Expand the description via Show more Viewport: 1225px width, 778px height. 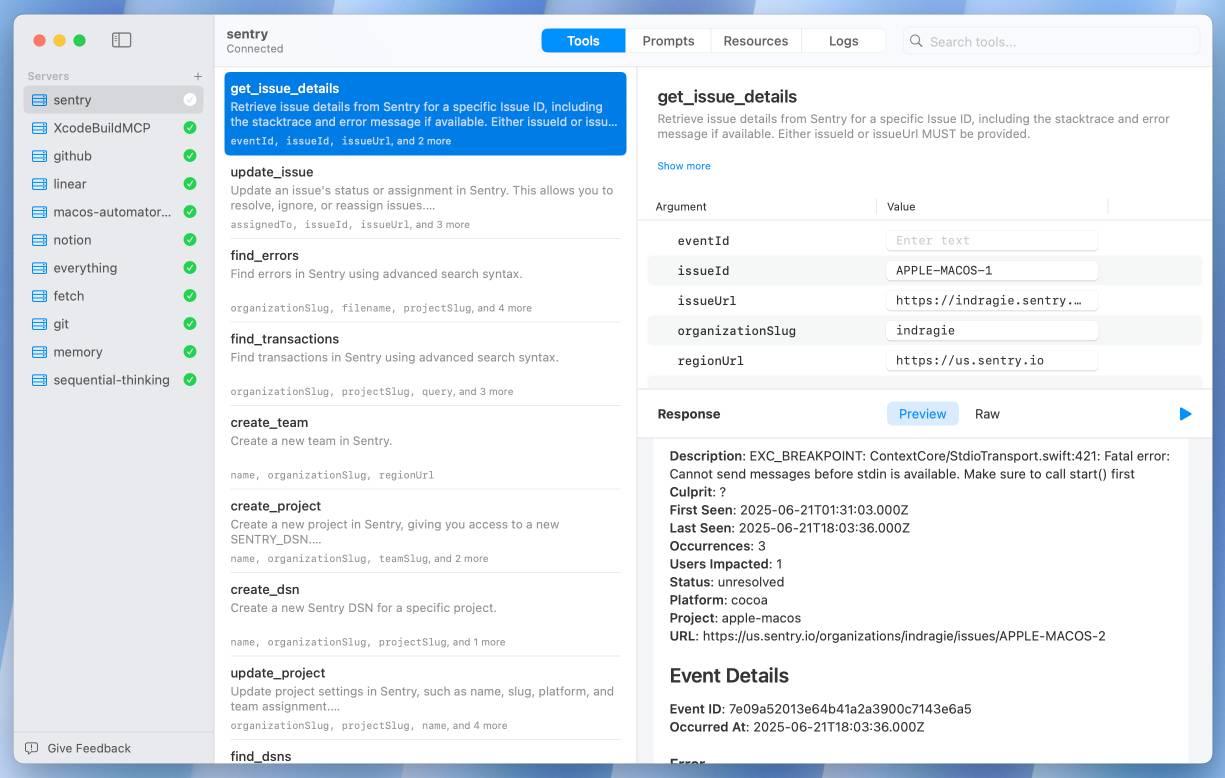684,165
